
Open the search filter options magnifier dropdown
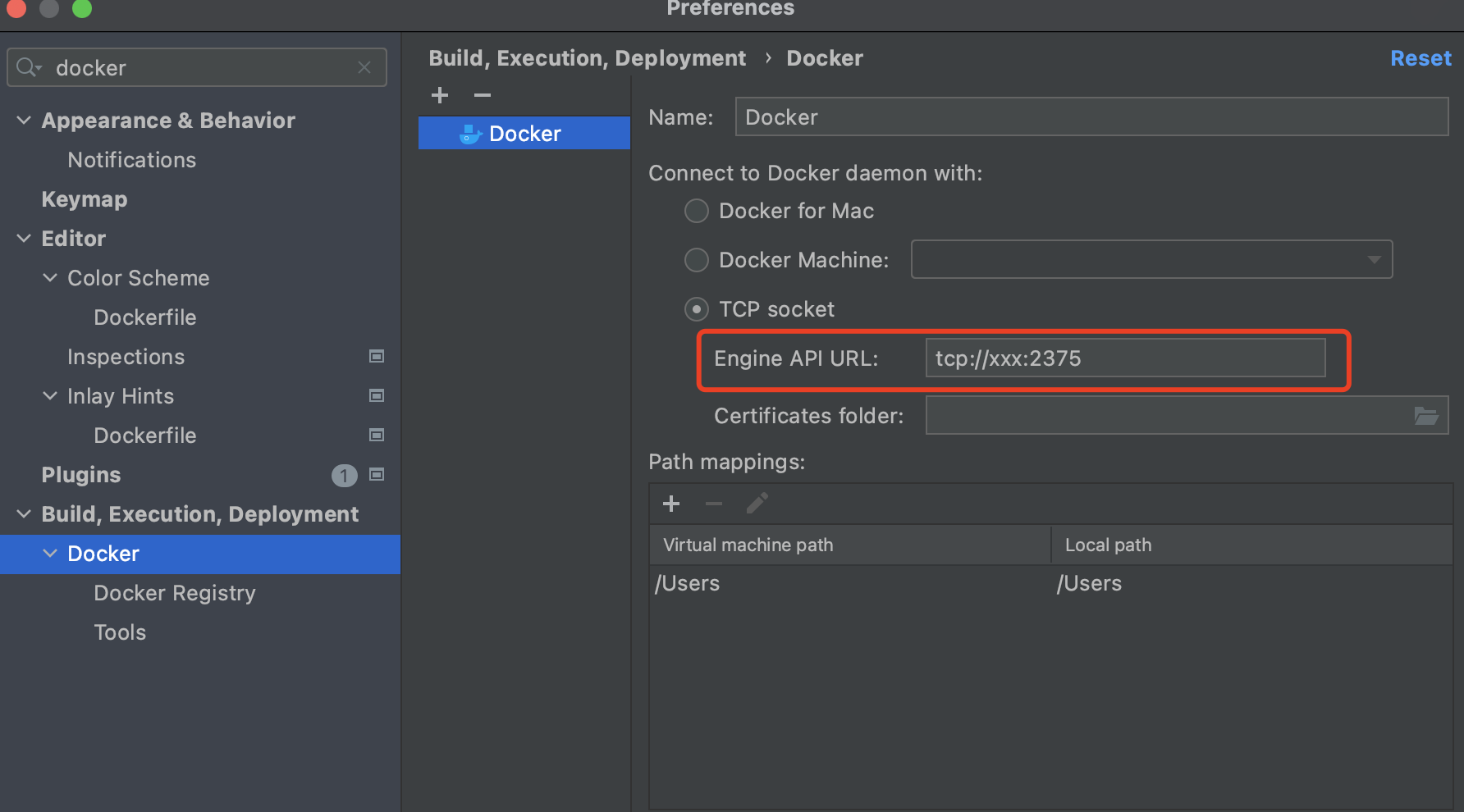[27, 67]
